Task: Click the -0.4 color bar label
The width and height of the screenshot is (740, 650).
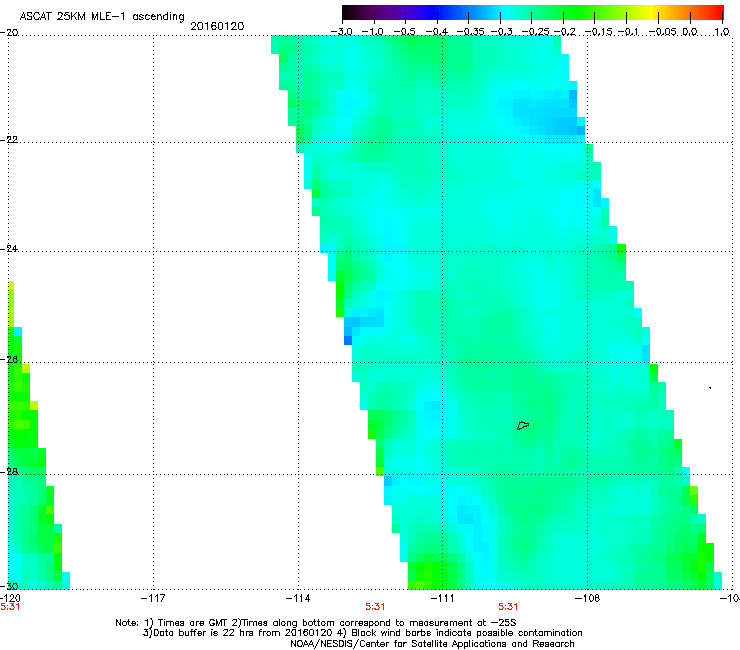Action: pyautogui.click(x=437, y=32)
